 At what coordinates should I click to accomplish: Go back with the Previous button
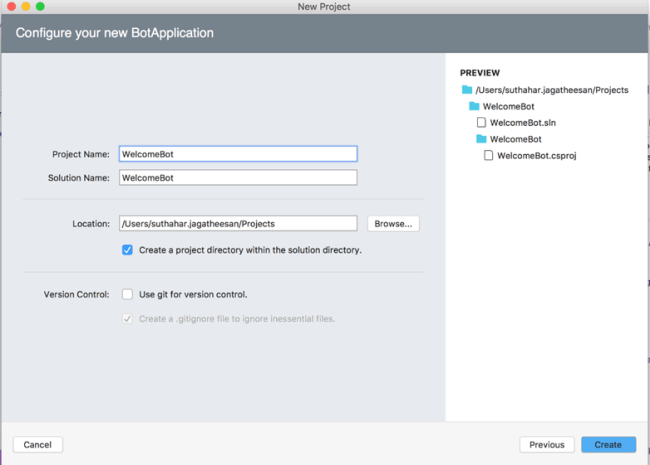547,445
